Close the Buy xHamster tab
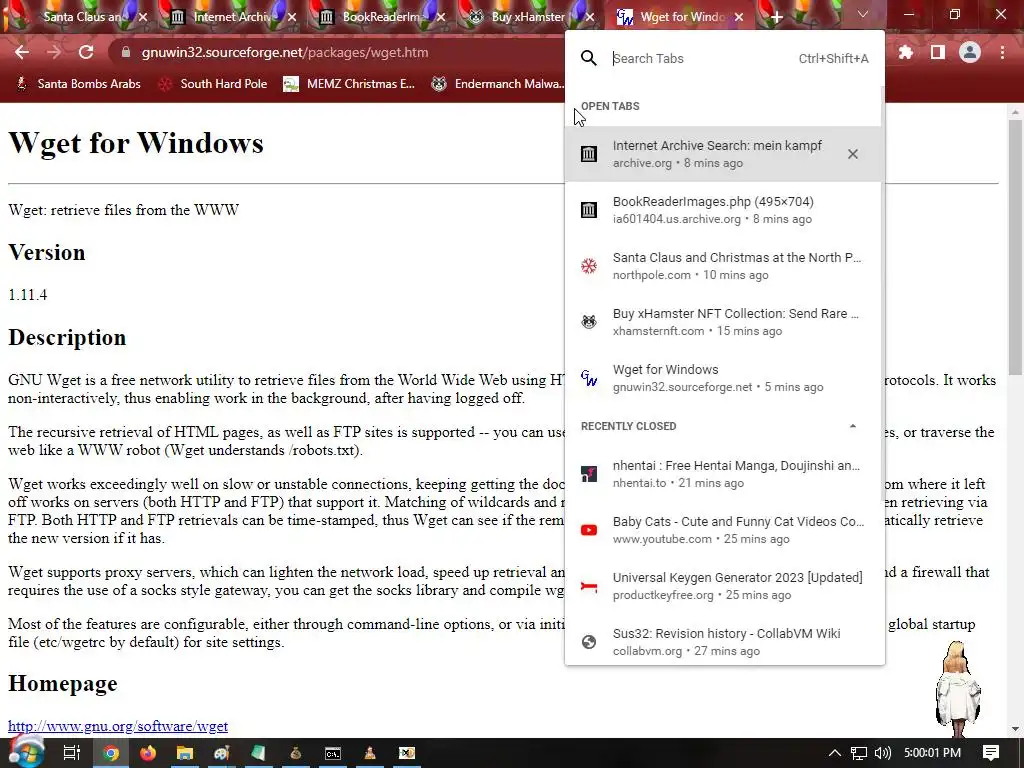The height and width of the screenshot is (768, 1024). (x=590, y=17)
